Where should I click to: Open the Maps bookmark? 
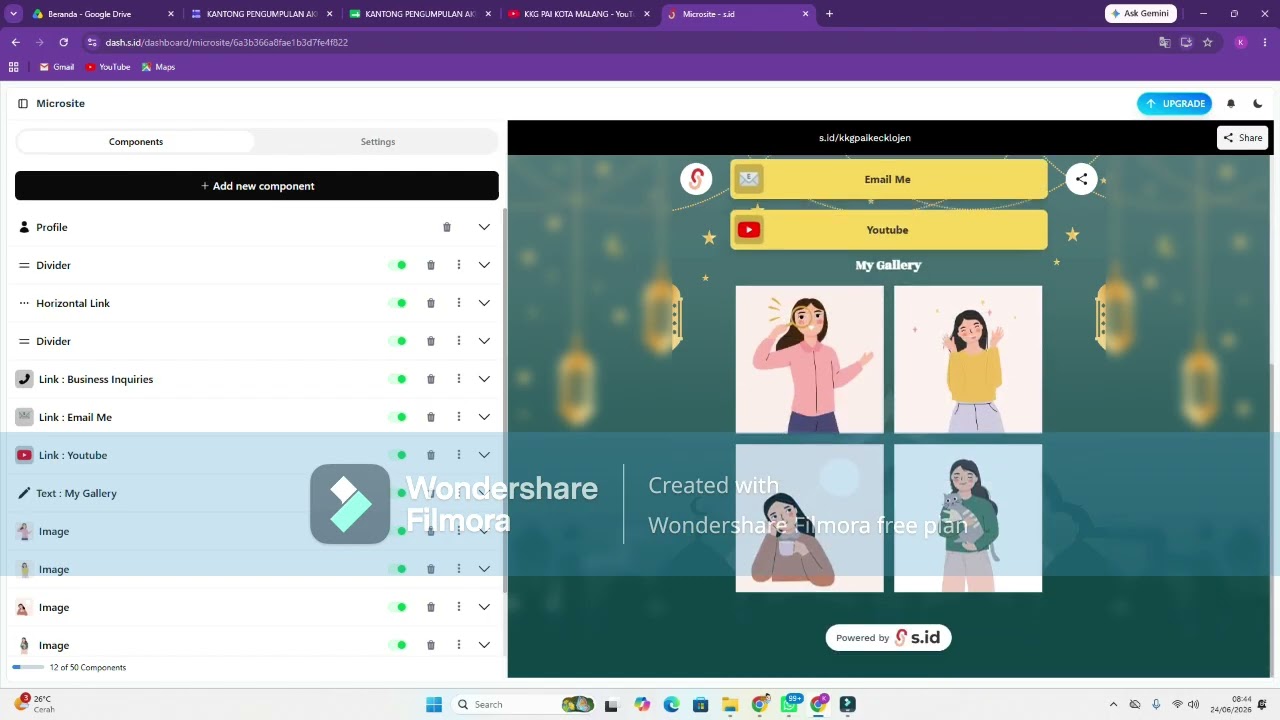pyautogui.click(x=158, y=67)
